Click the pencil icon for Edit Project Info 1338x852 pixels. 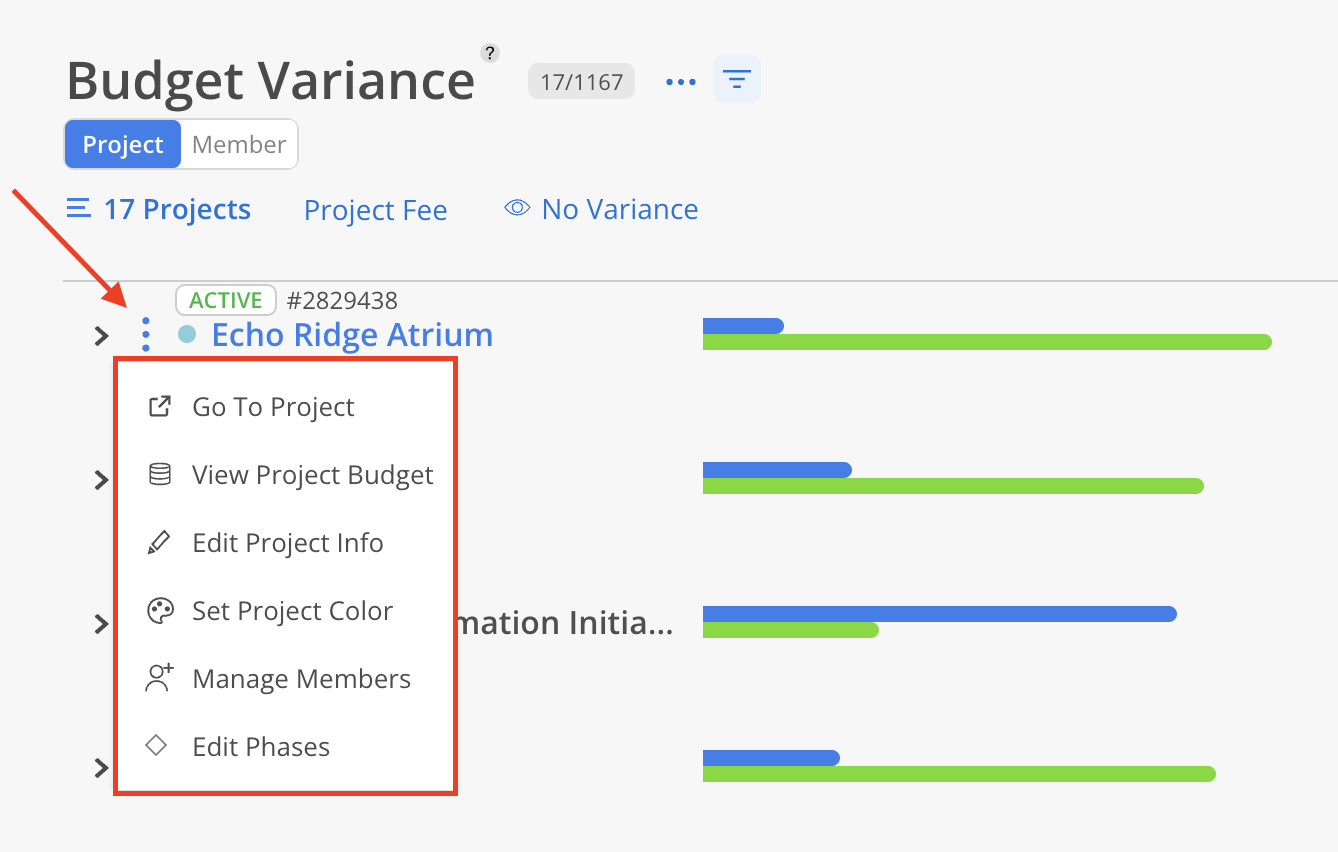point(159,543)
